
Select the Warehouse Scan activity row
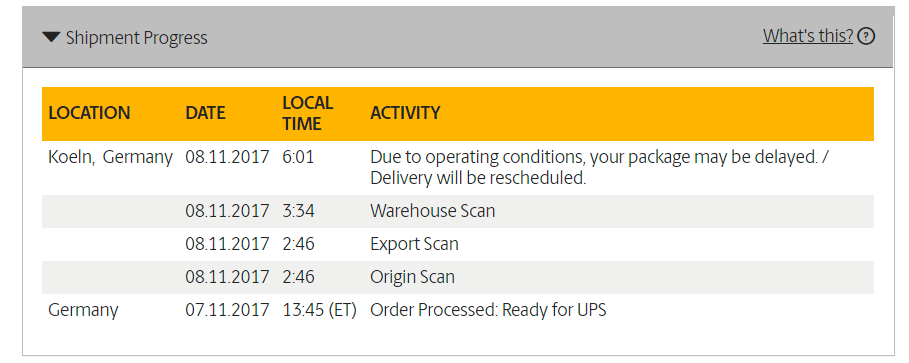(x=457, y=211)
